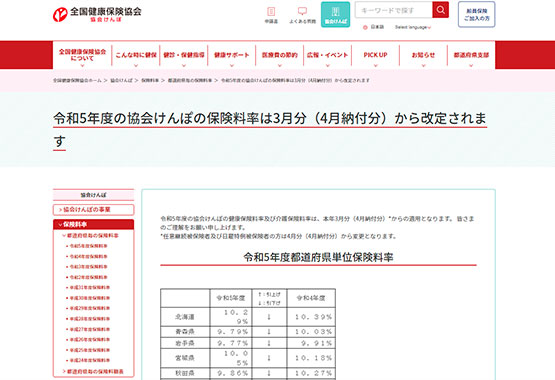Open the 広報・イベント menu

tap(327, 55)
